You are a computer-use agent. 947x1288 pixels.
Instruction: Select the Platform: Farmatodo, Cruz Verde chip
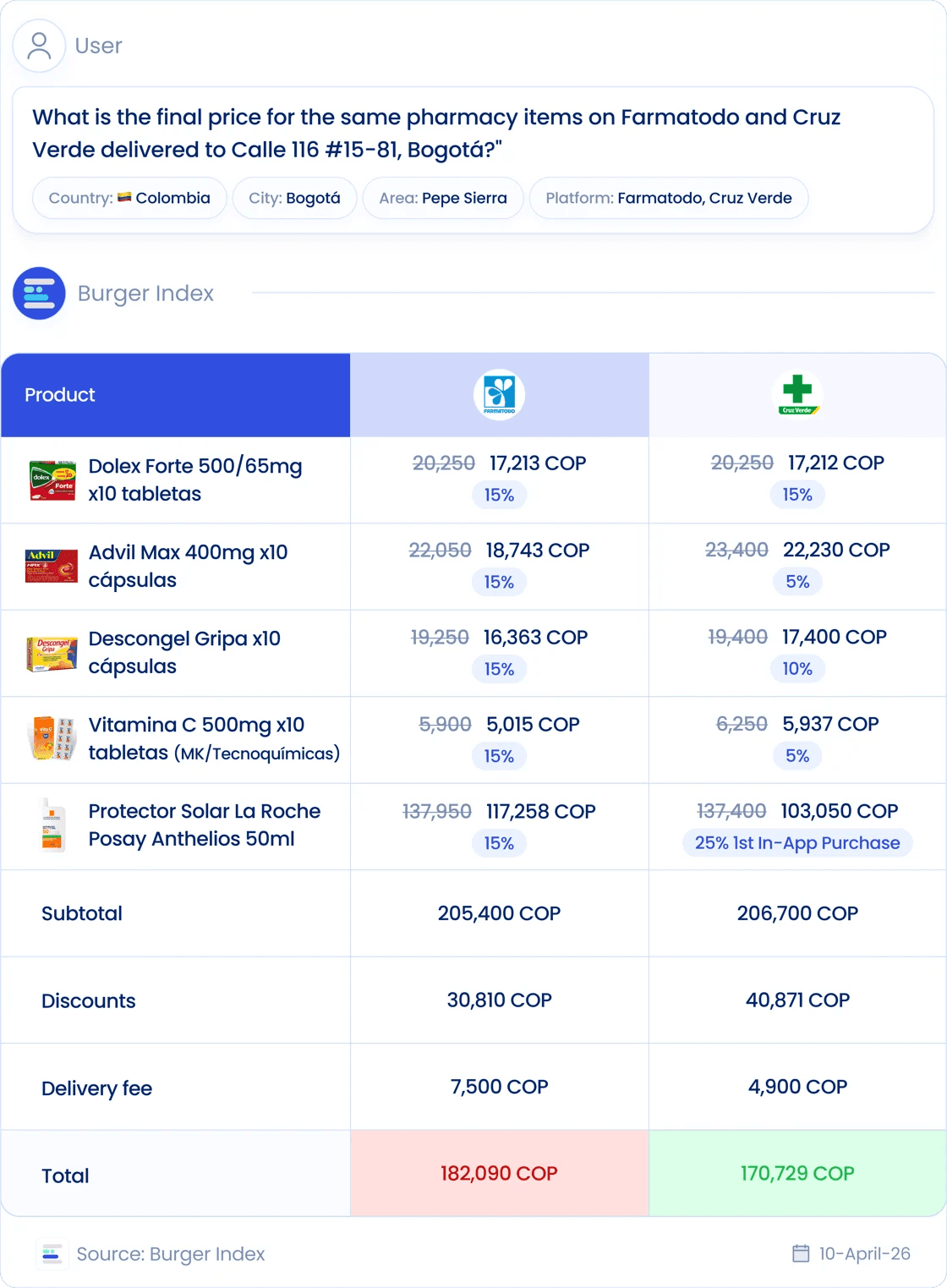pyautogui.click(x=669, y=198)
